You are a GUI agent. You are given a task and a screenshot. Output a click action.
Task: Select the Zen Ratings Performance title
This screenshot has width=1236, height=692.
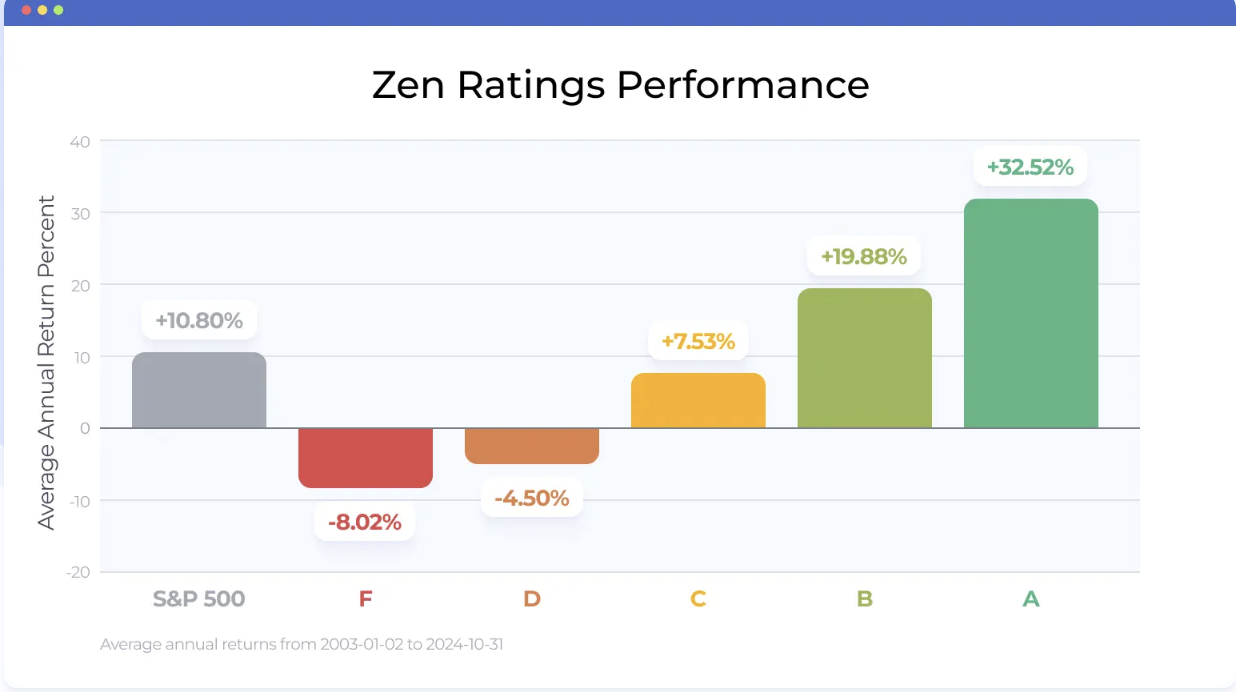click(620, 85)
